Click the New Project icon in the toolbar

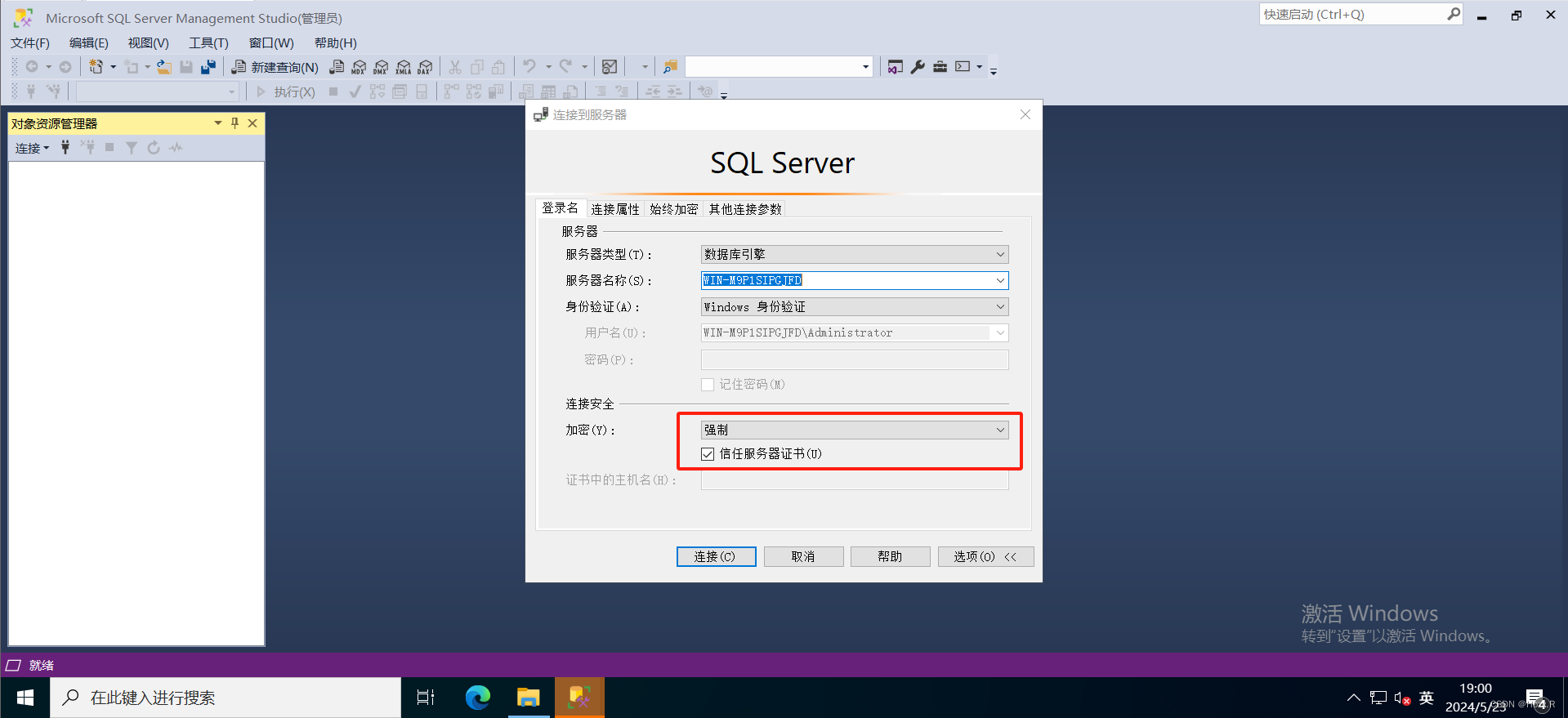96,67
